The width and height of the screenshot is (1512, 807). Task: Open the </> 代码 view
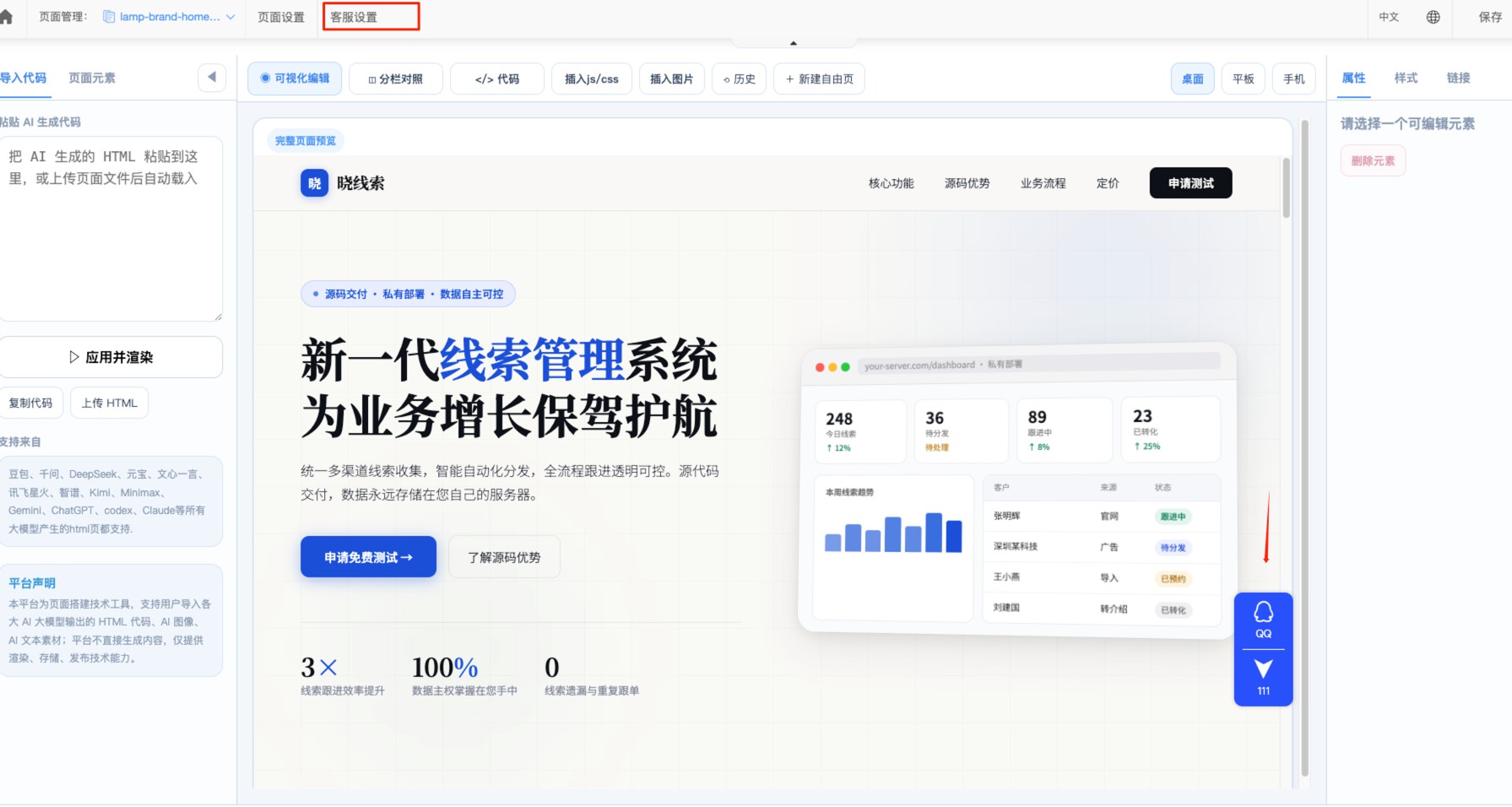[497, 79]
